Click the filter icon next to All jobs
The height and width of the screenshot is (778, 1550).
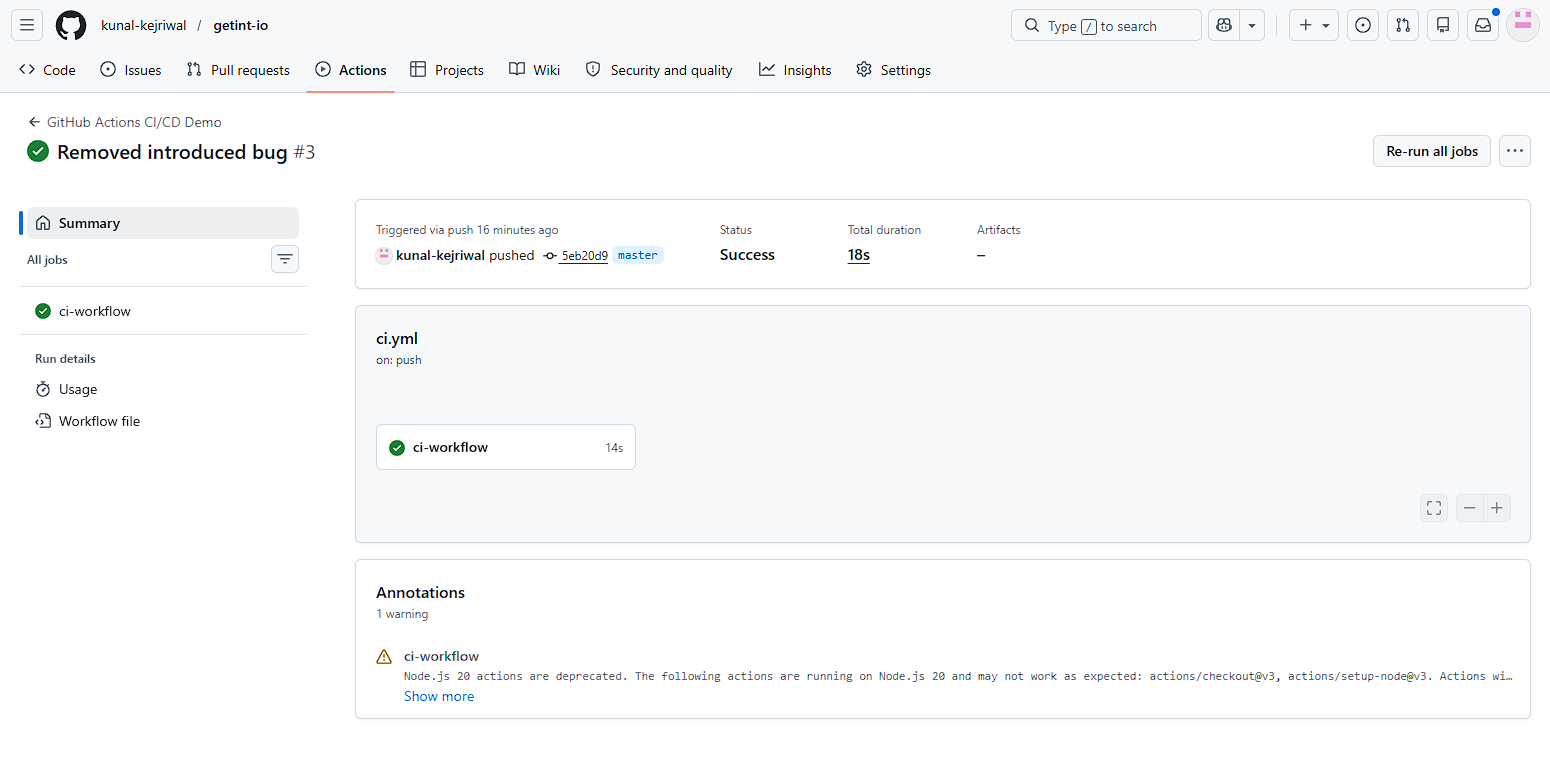pos(284,259)
